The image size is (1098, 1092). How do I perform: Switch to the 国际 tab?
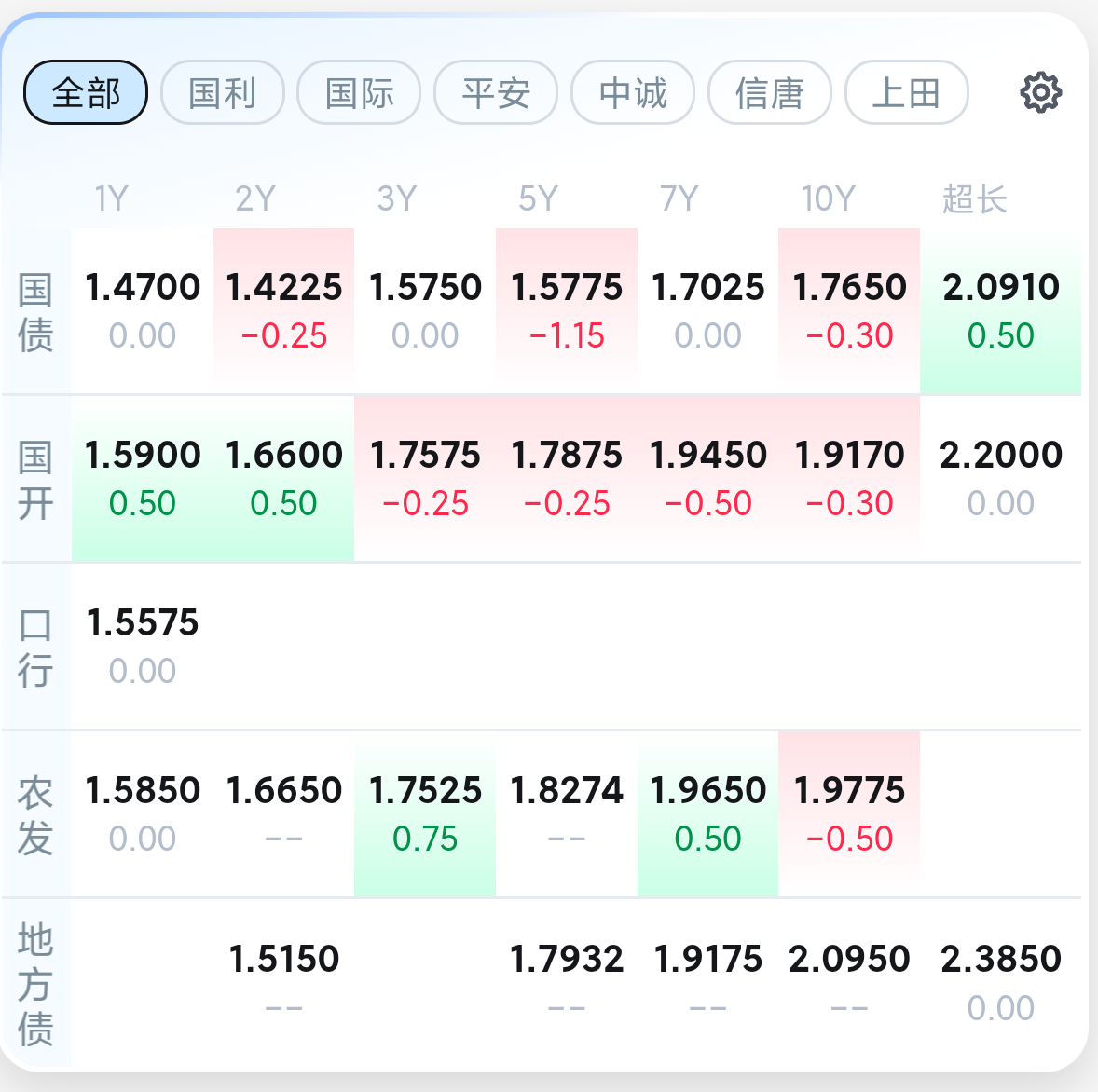(x=359, y=93)
